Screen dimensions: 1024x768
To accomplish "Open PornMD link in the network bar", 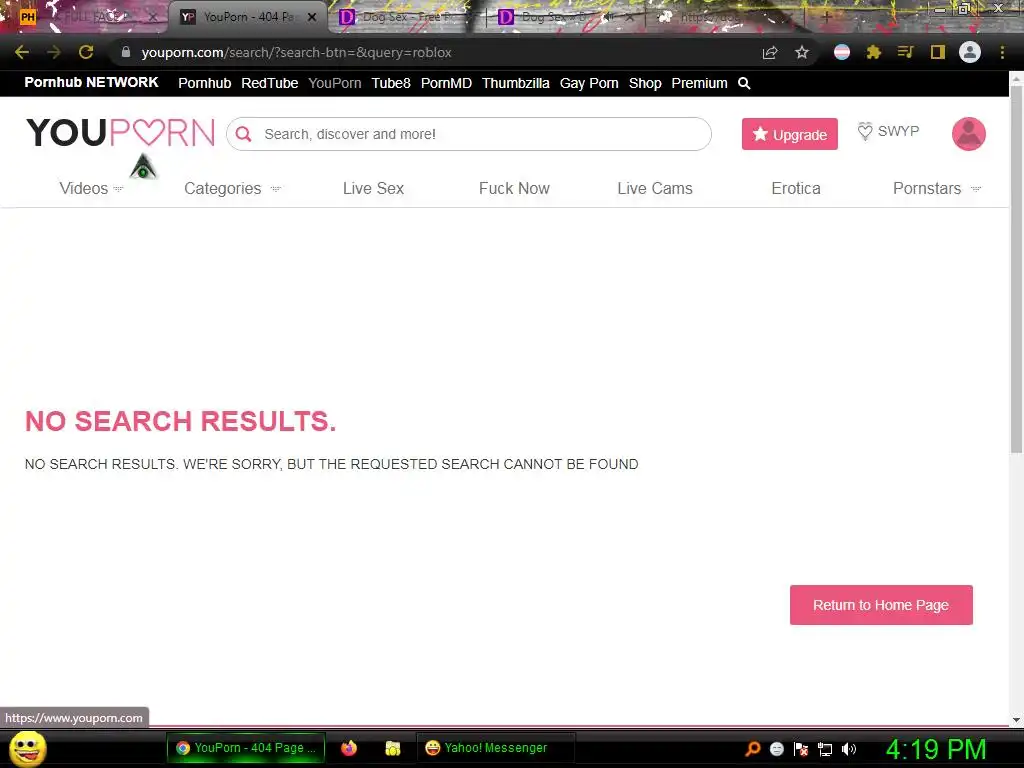I will pyautogui.click(x=446, y=83).
